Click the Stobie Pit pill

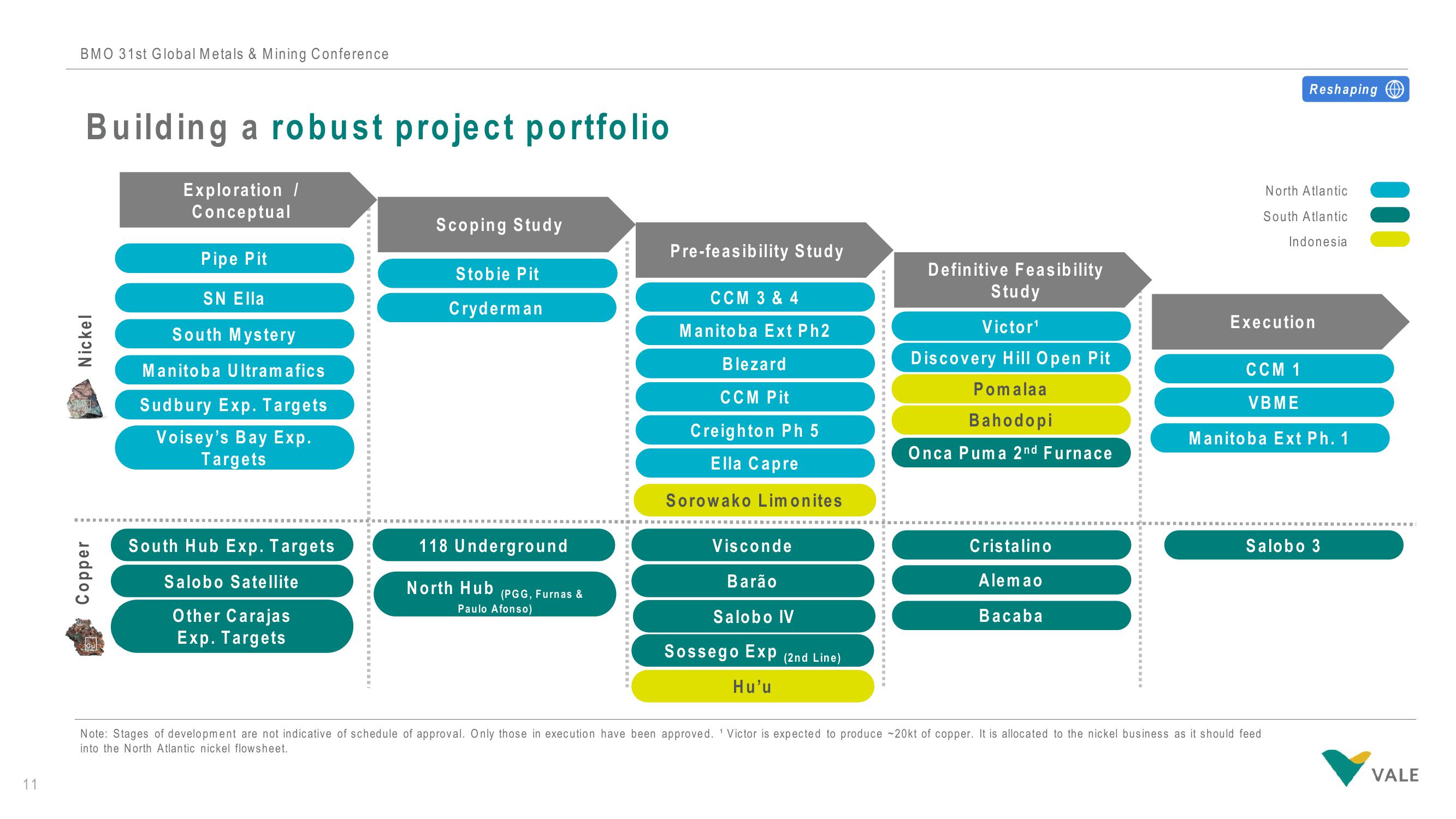point(498,274)
